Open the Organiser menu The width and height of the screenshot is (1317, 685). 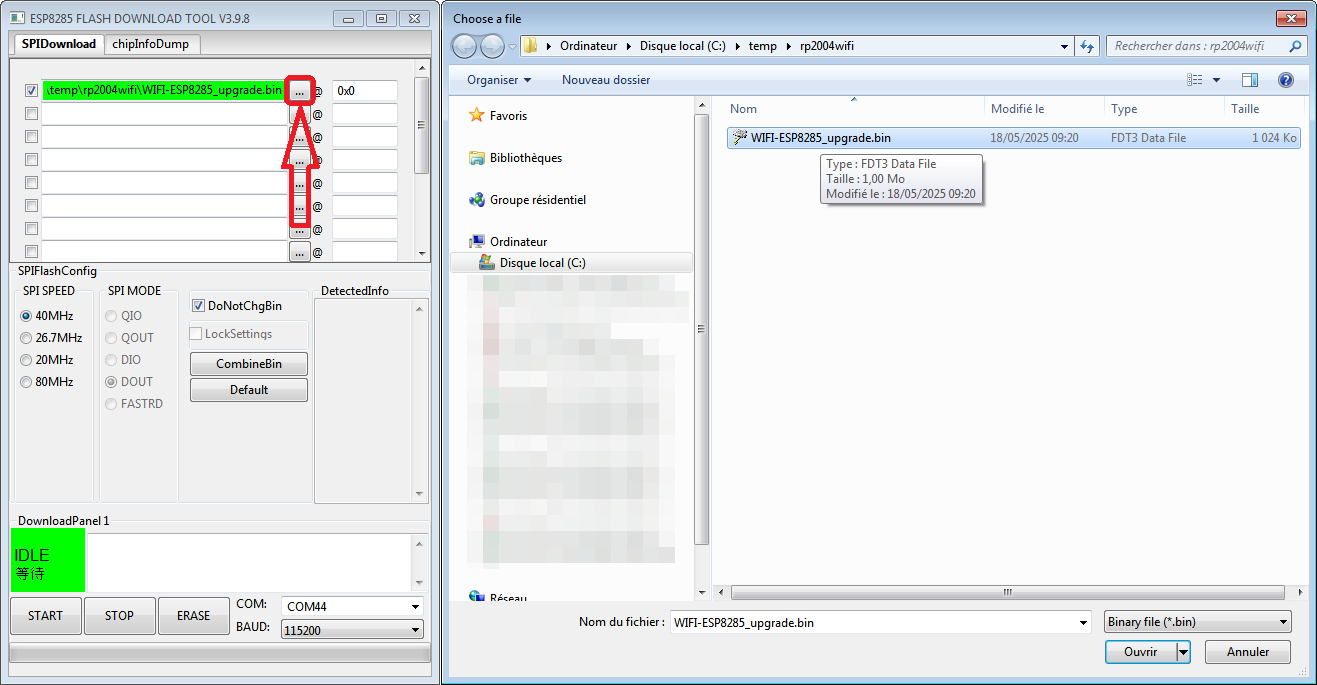coord(498,80)
